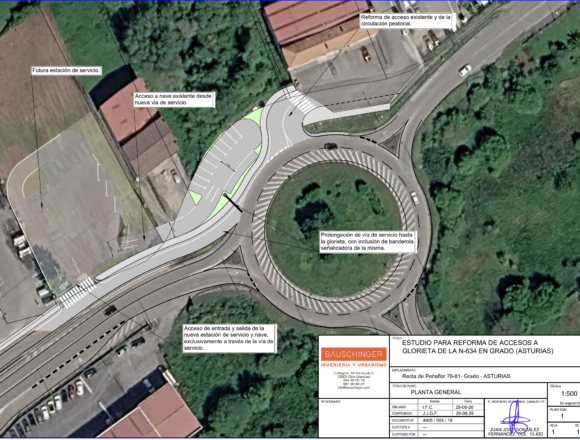This screenshot has height=440, width=580.
Task: Click the 'PLANTA GENERAL' plan title
Action: coord(436,392)
